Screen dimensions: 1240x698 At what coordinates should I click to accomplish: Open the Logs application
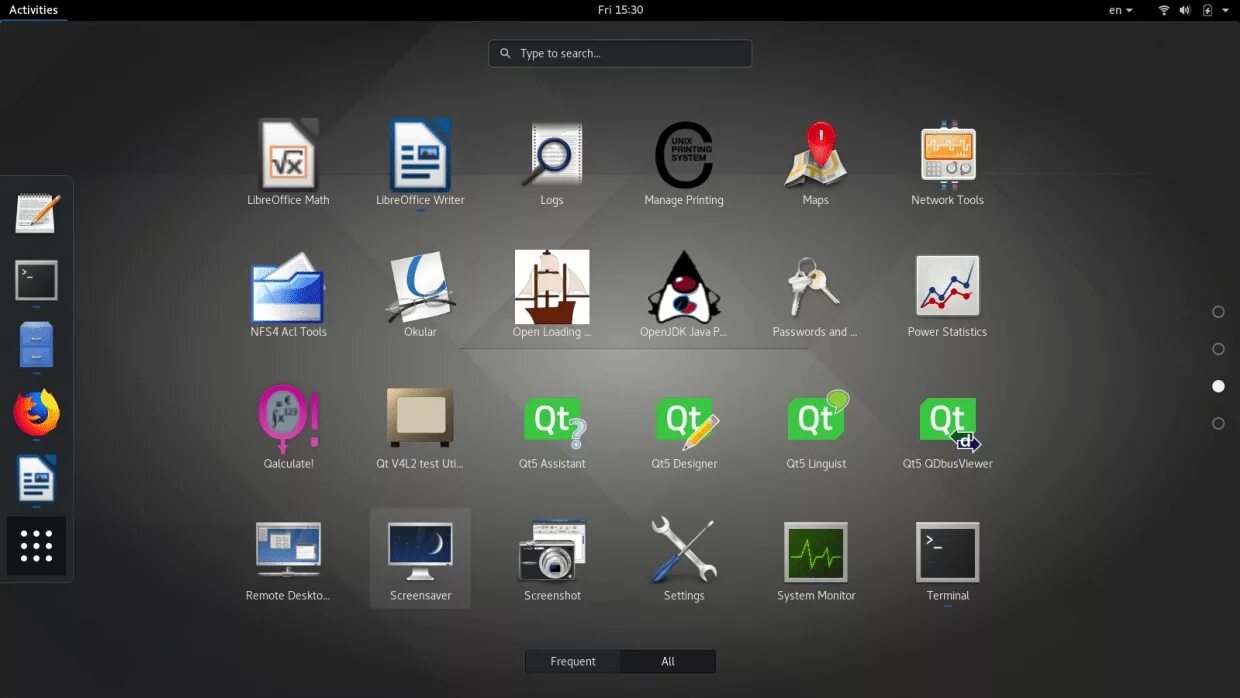552,163
